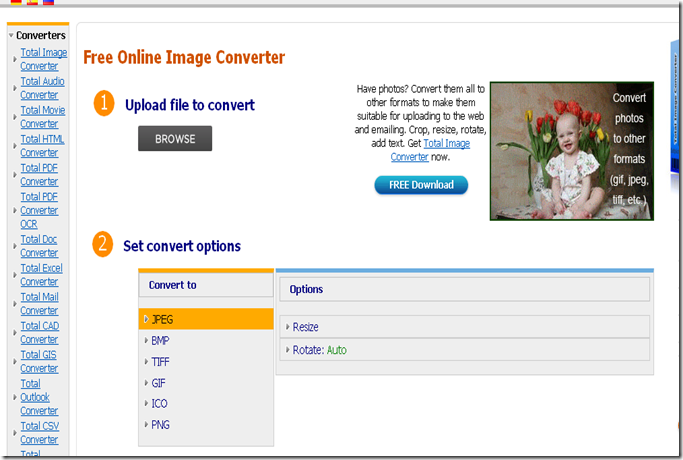Viewport: 683px width, 460px height.
Task: Open the Total CSV Converter sidebar link
Action: [x=40, y=433]
